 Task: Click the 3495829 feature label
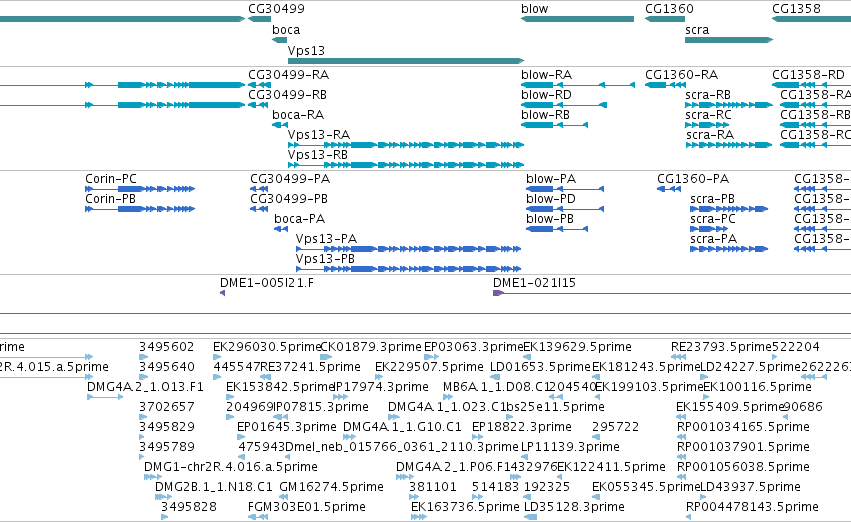tap(167, 427)
